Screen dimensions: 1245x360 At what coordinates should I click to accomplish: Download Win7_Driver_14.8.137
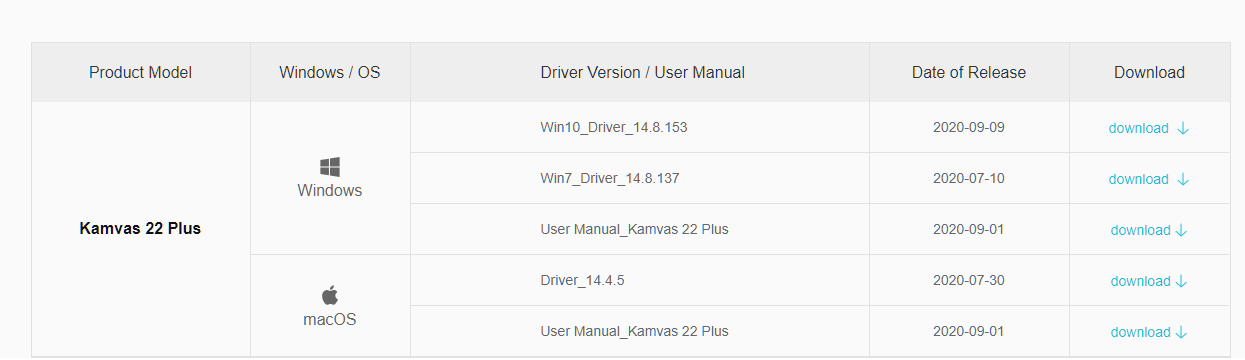[x=1149, y=179]
